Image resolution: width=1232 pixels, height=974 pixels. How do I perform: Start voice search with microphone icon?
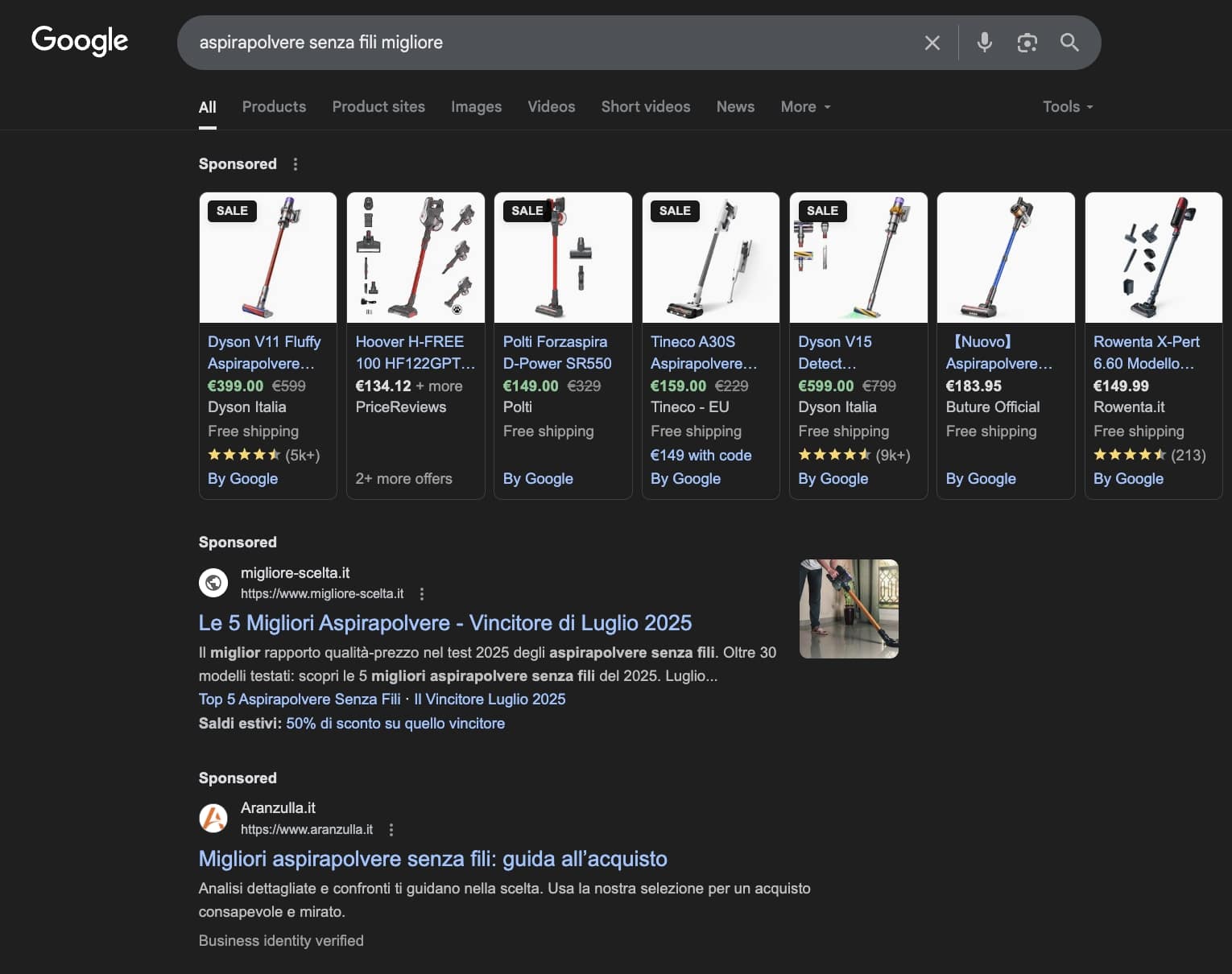(984, 43)
